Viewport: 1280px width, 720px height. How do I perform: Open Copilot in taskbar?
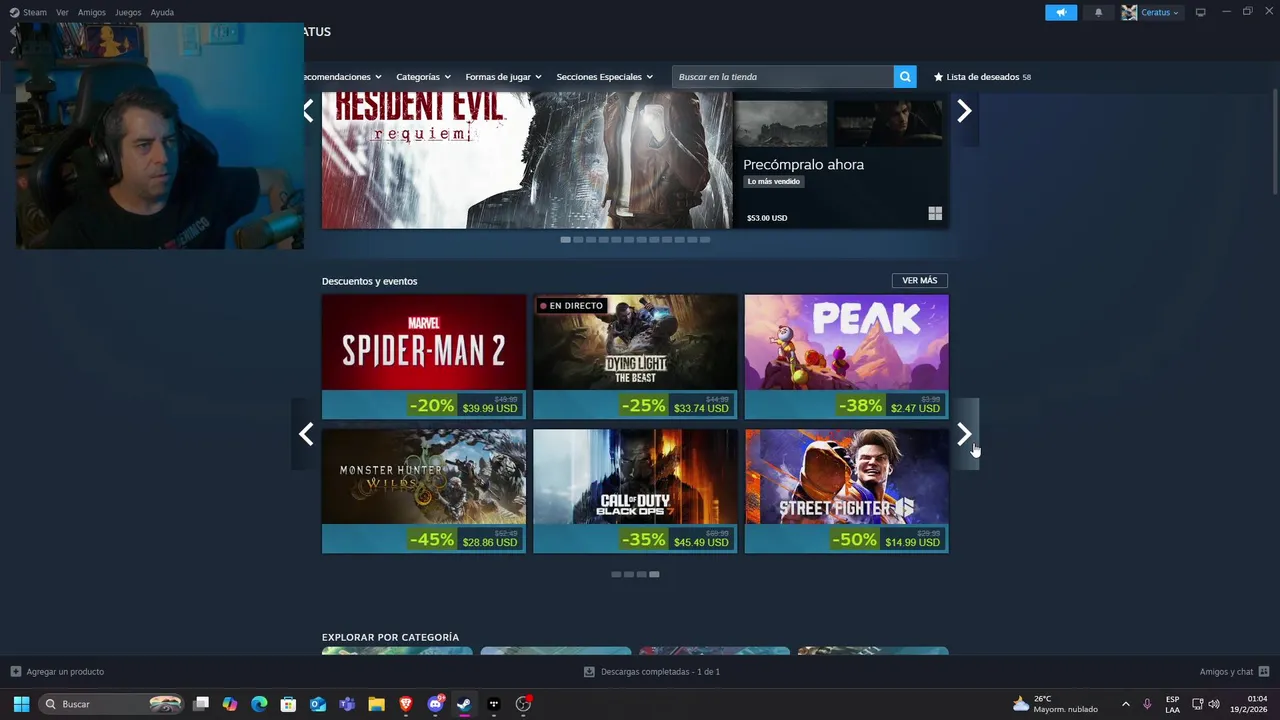230,704
